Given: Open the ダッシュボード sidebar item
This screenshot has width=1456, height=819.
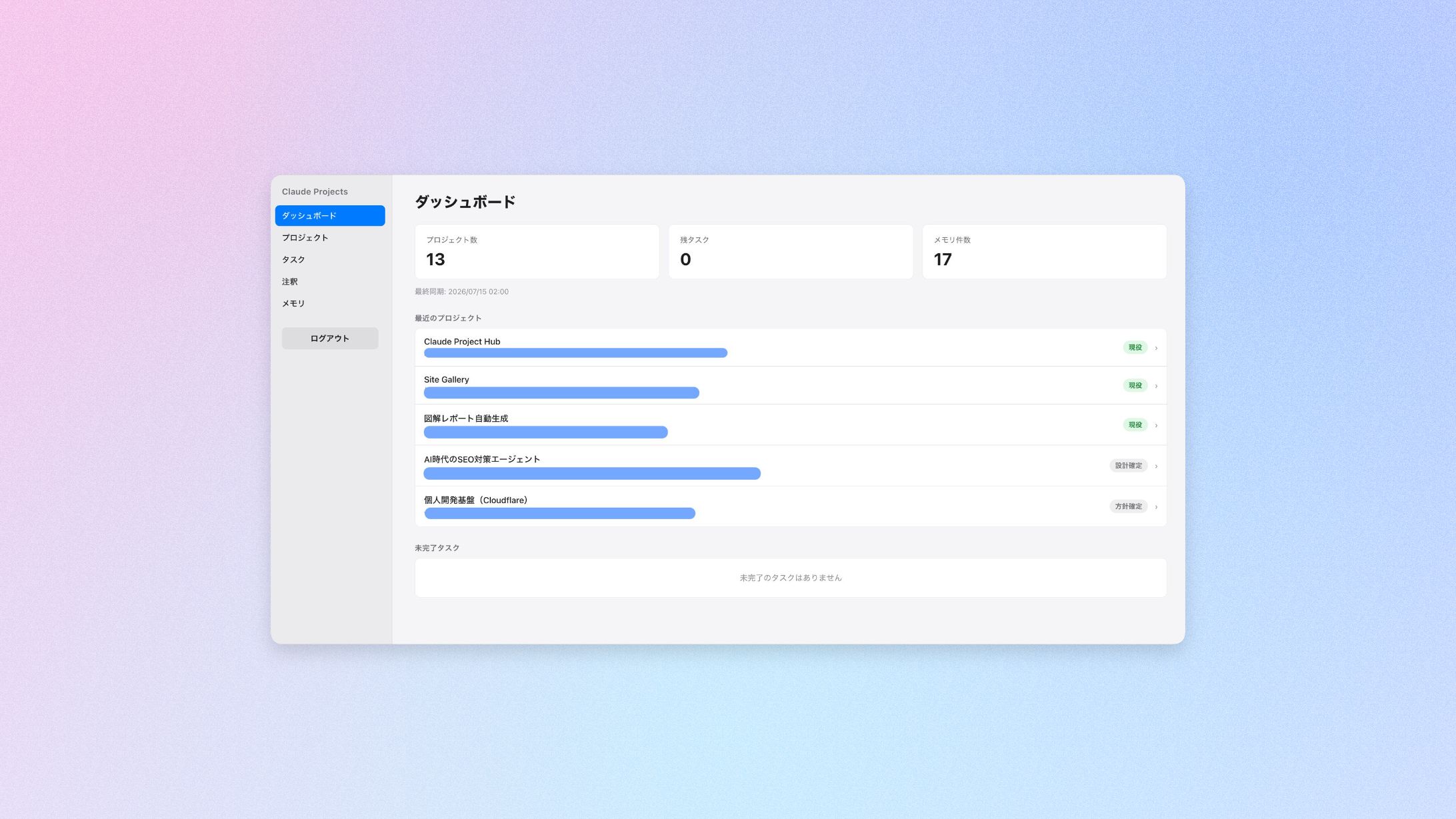Looking at the screenshot, I should (329, 215).
